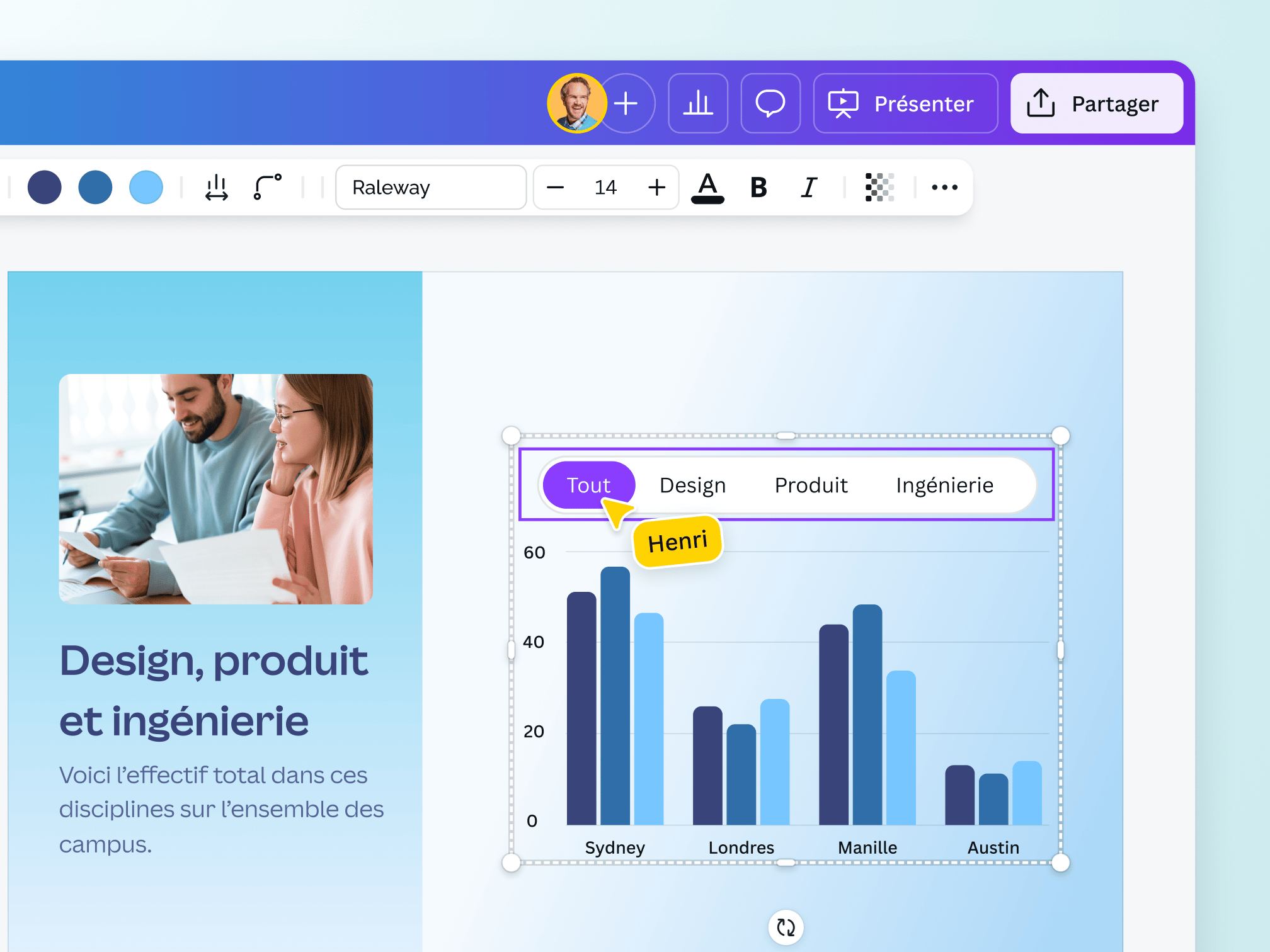Open the text color picker icon

click(x=707, y=187)
